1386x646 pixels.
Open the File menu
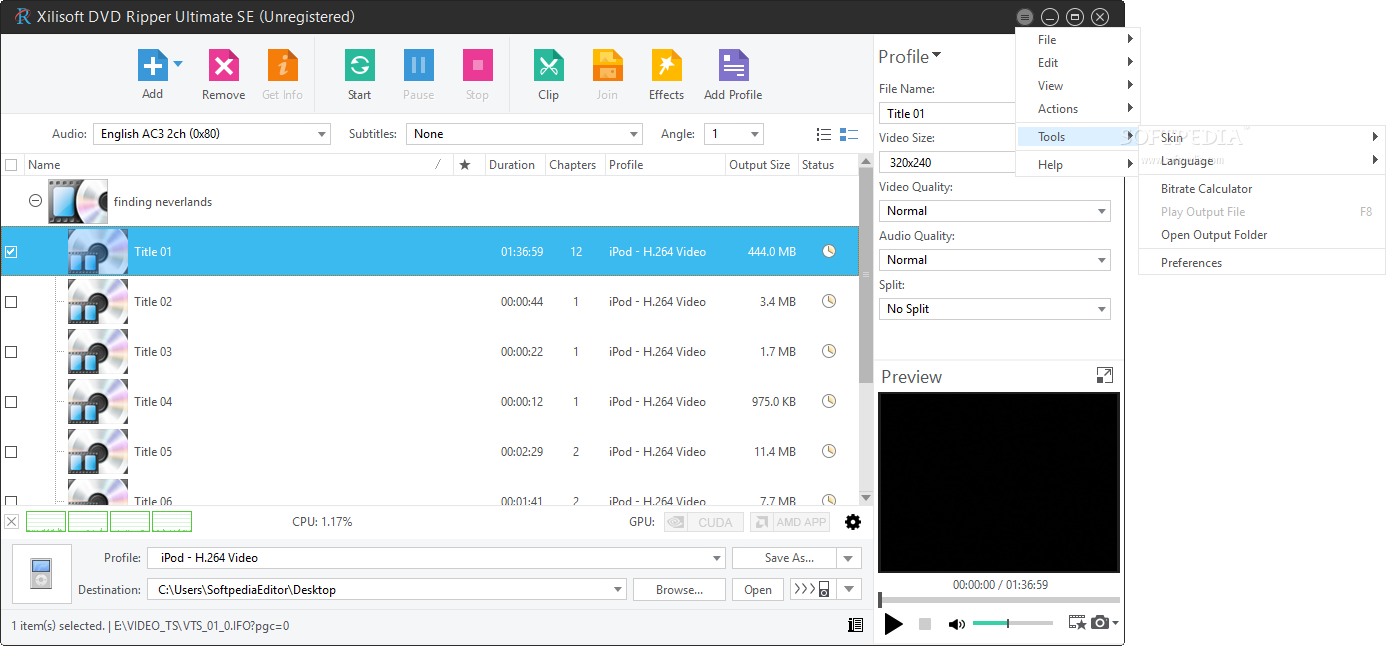pyautogui.click(x=1077, y=40)
